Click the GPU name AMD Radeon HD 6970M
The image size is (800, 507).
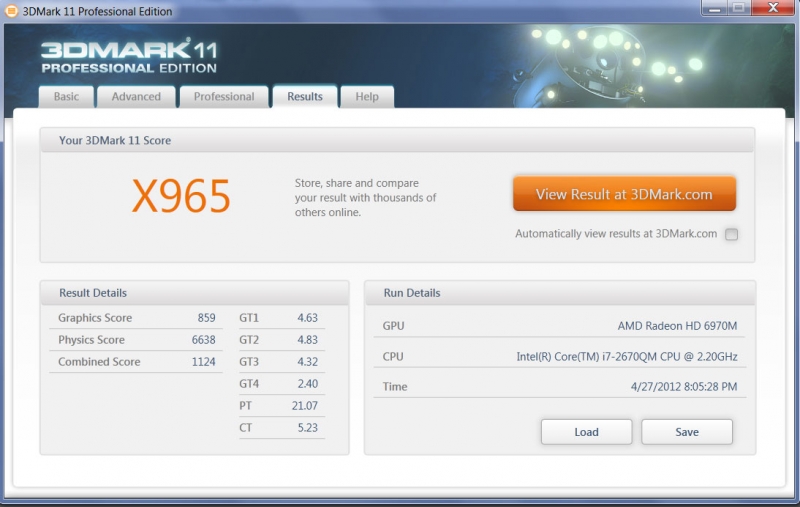[x=677, y=326]
